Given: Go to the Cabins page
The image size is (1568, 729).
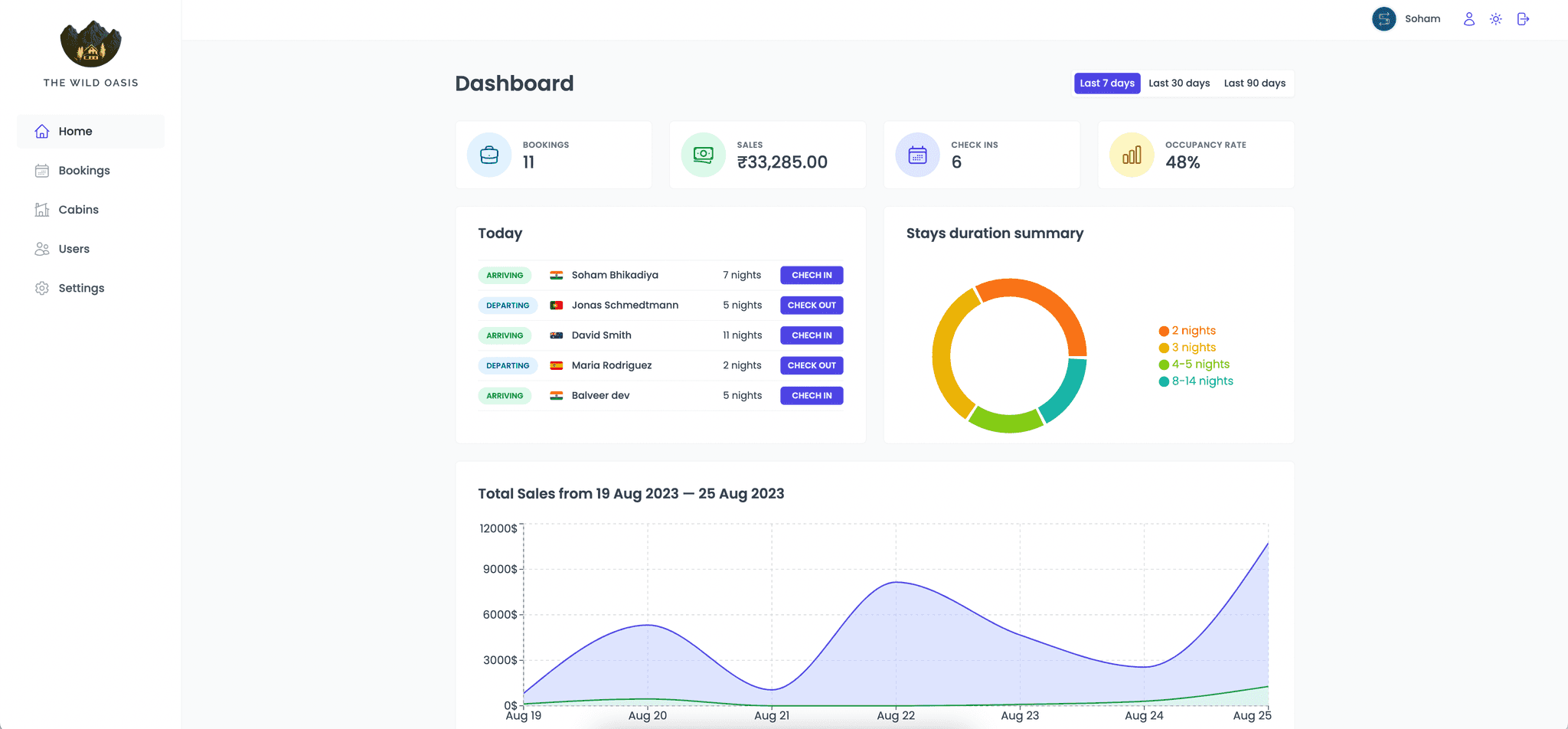Looking at the screenshot, I should coord(78,210).
